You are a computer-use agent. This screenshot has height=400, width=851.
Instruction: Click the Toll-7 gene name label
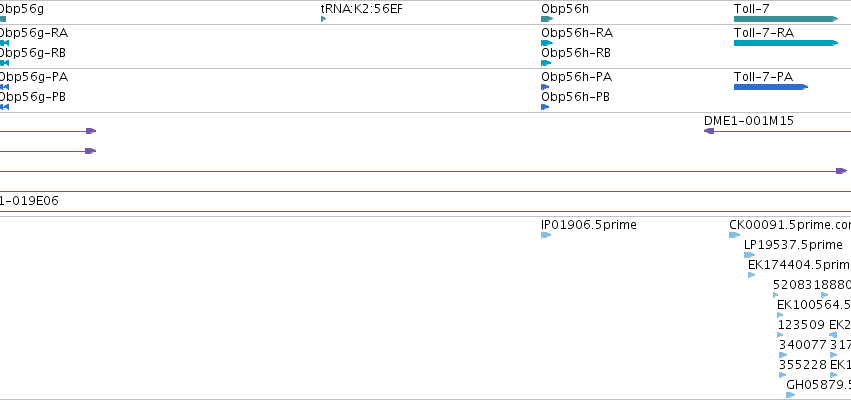(751, 9)
